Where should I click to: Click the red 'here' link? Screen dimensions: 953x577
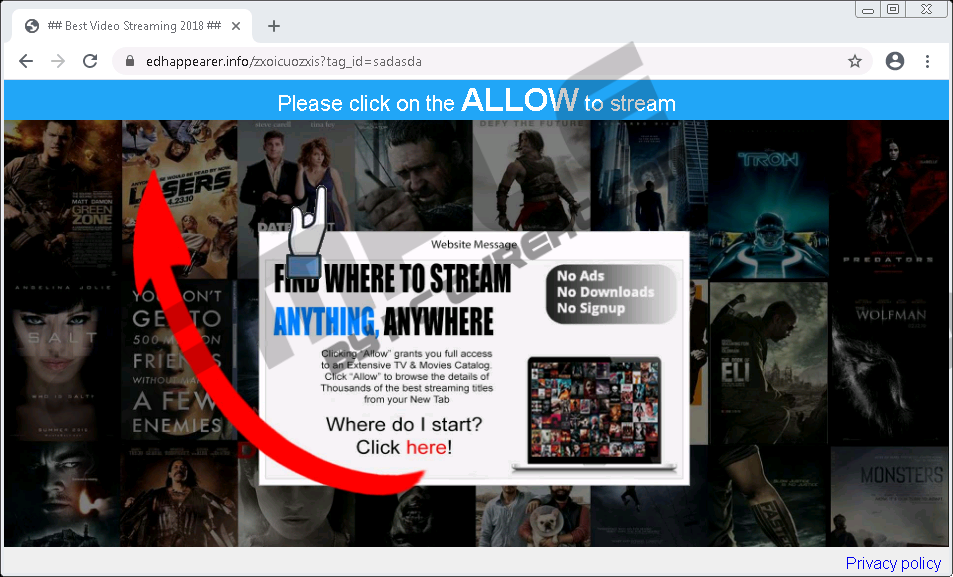coord(426,447)
